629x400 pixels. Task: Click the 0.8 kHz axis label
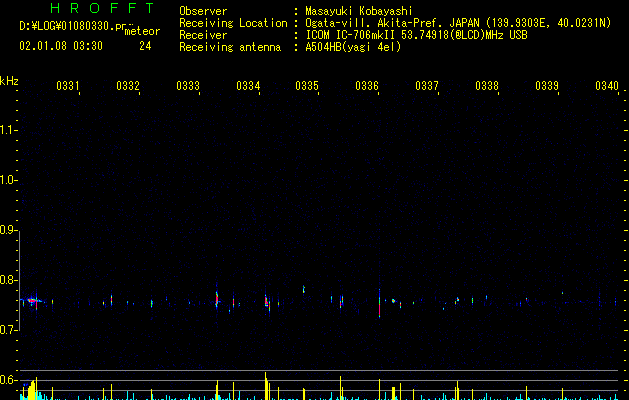click(x=8, y=280)
